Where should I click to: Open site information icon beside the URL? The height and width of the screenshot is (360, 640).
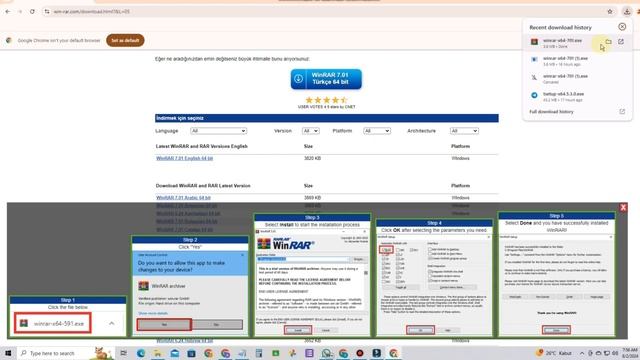47,11
